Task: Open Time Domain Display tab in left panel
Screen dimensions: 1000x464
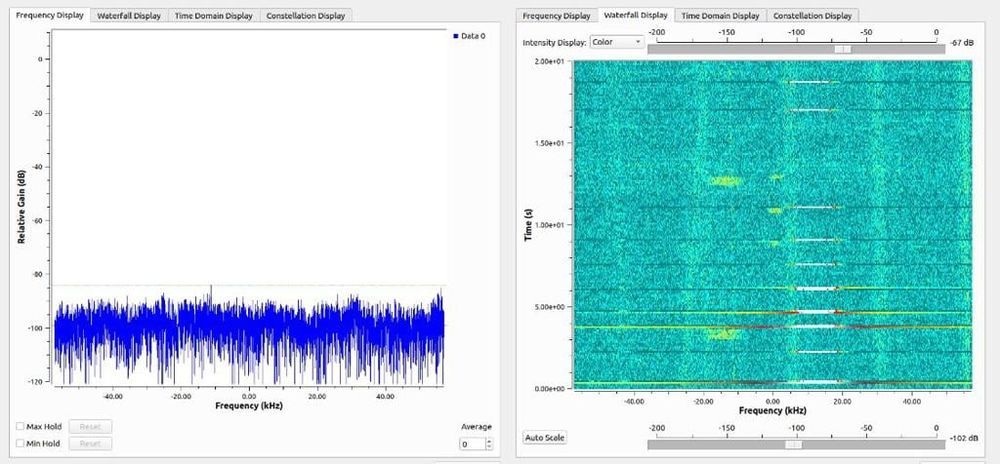Action: click(213, 16)
